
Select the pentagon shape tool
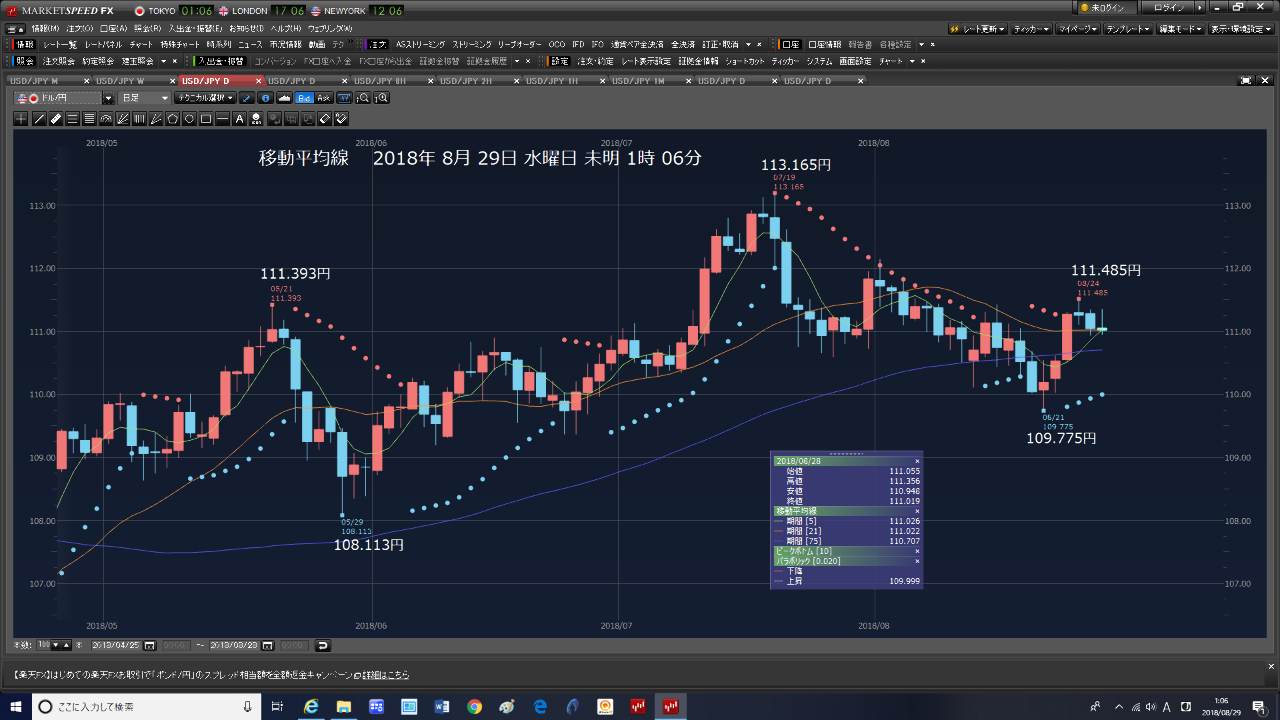pyautogui.click(x=172, y=119)
